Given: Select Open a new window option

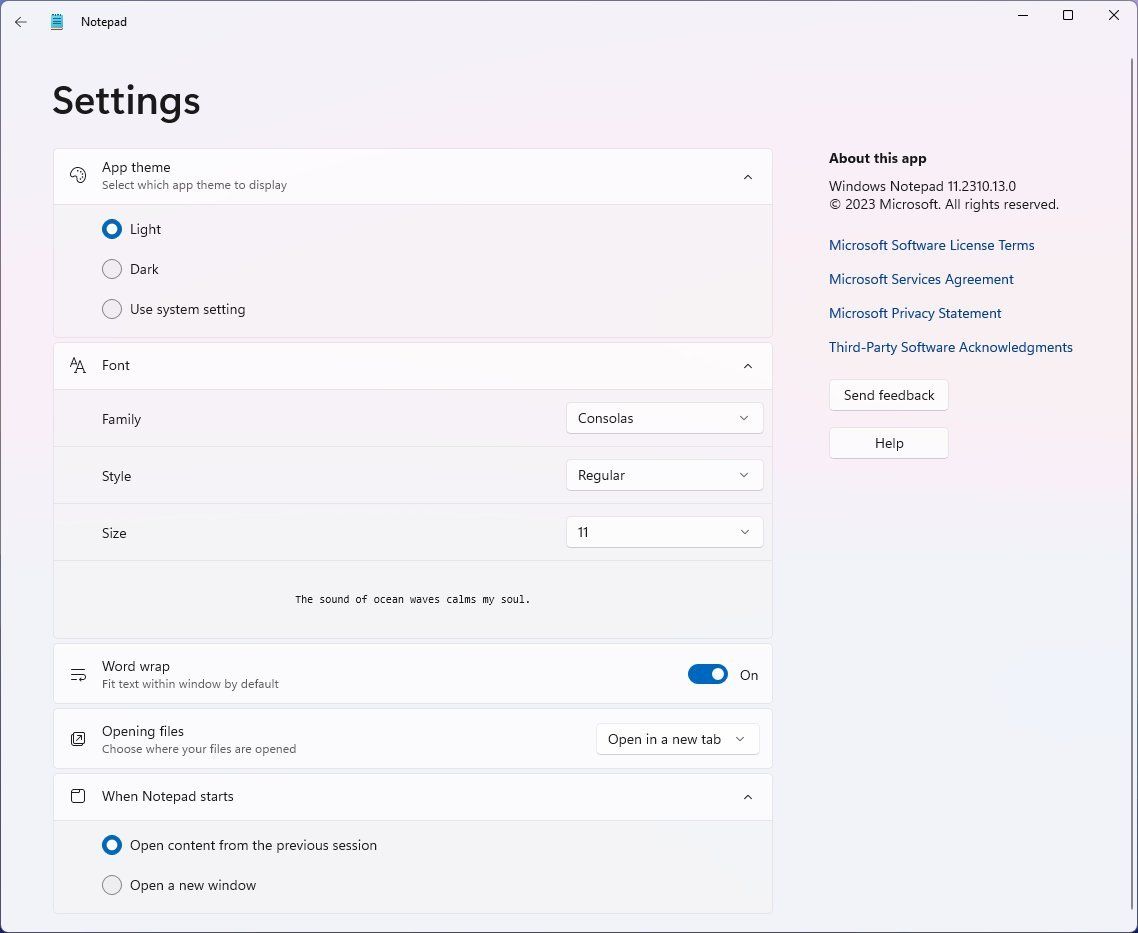Looking at the screenshot, I should tap(112, 885).
